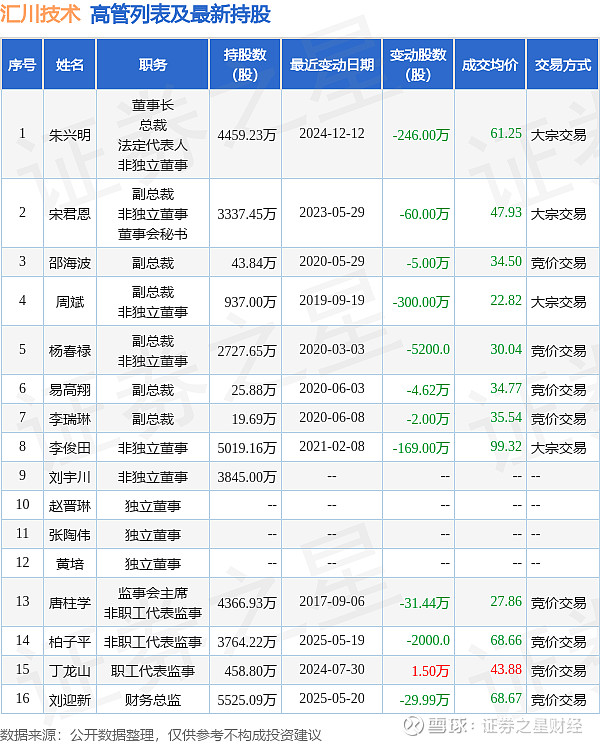This screenshot has height=744, width=600.
Task: Click the date 2019-09-19
Action: tap(332, 300)
